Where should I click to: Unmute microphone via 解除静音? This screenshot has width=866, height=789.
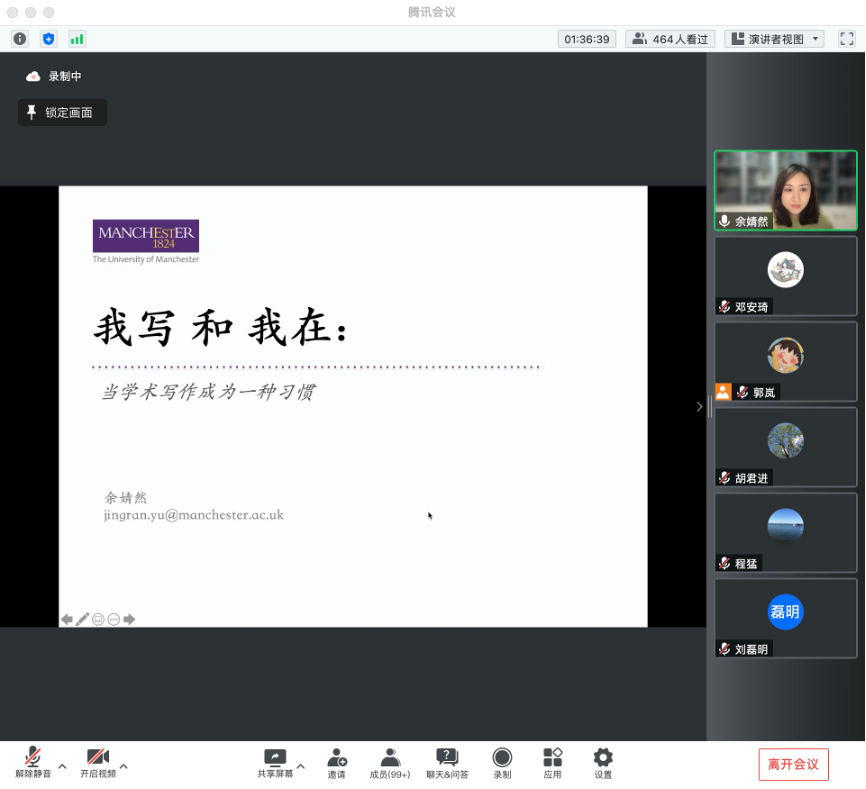click(x=33, y=762)
